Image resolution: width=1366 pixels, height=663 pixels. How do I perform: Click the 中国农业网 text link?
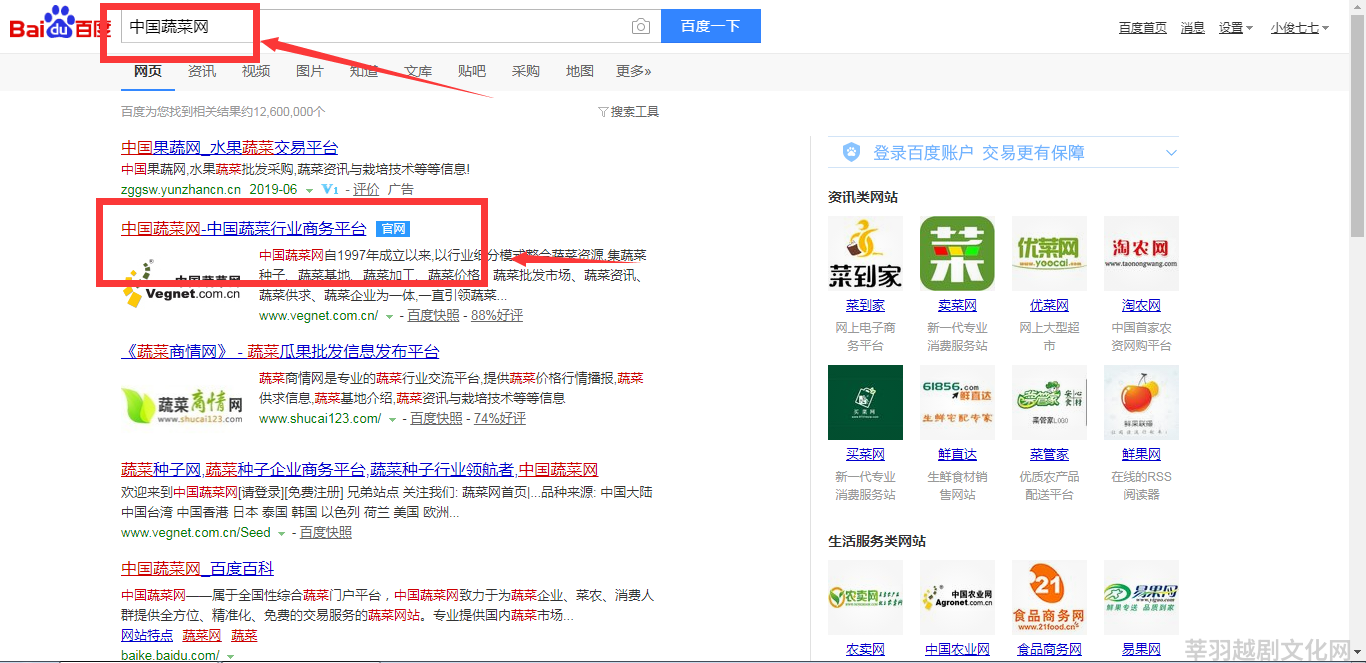(x=957, y=649)
